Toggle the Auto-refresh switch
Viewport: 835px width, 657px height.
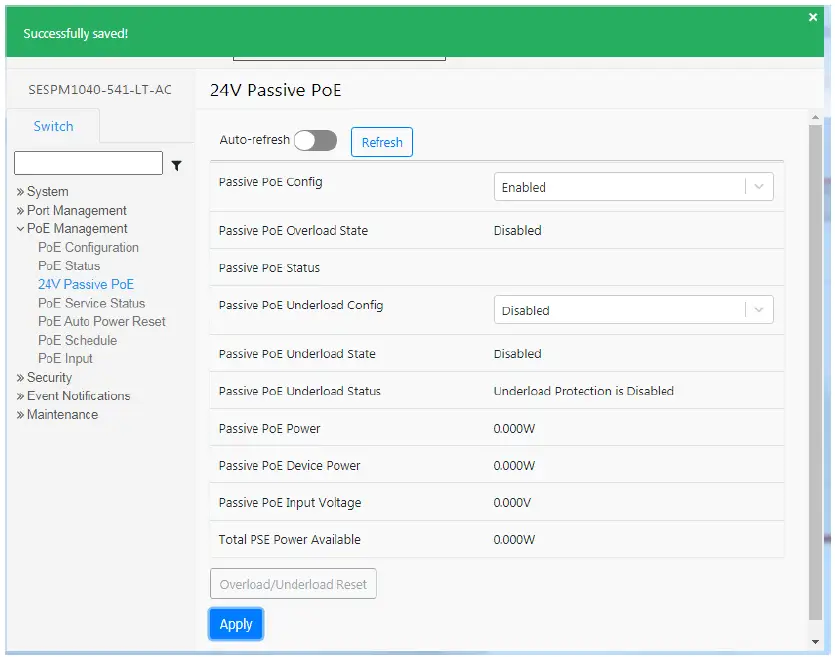pos(315,141)
